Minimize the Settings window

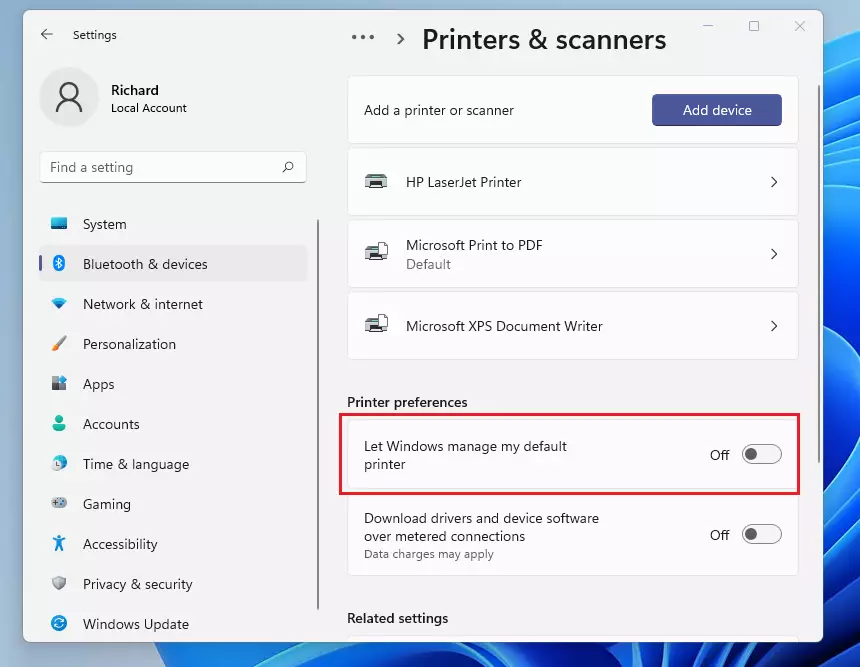pyautogui.click(x=708, y=26)
